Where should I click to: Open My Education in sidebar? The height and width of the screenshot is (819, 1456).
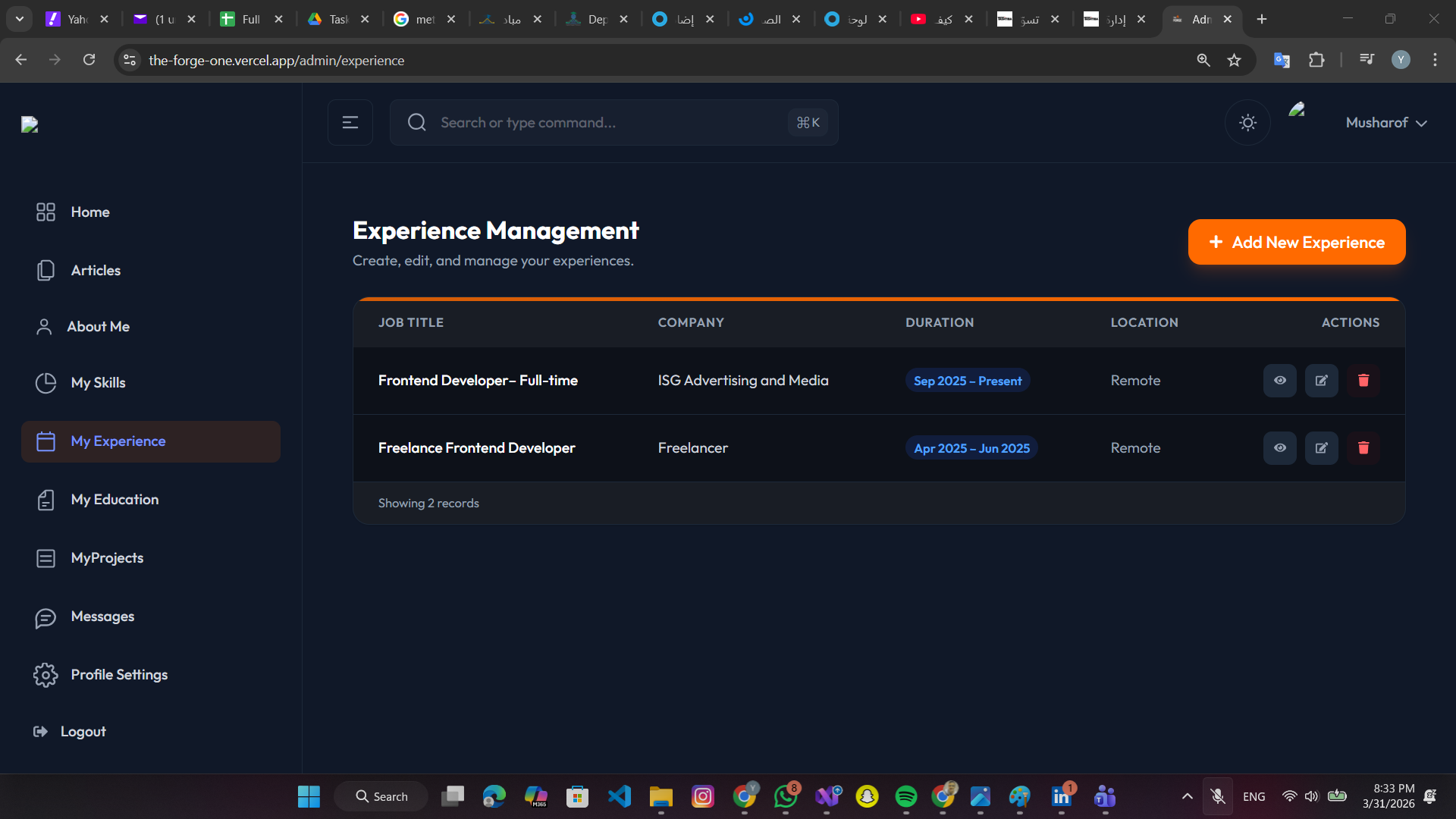115,500
